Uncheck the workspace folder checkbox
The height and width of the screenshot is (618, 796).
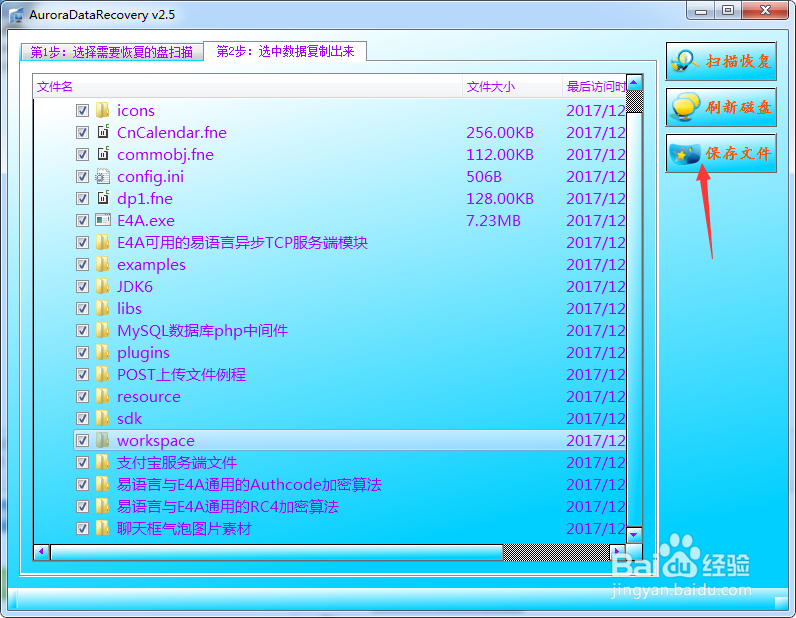82,441
